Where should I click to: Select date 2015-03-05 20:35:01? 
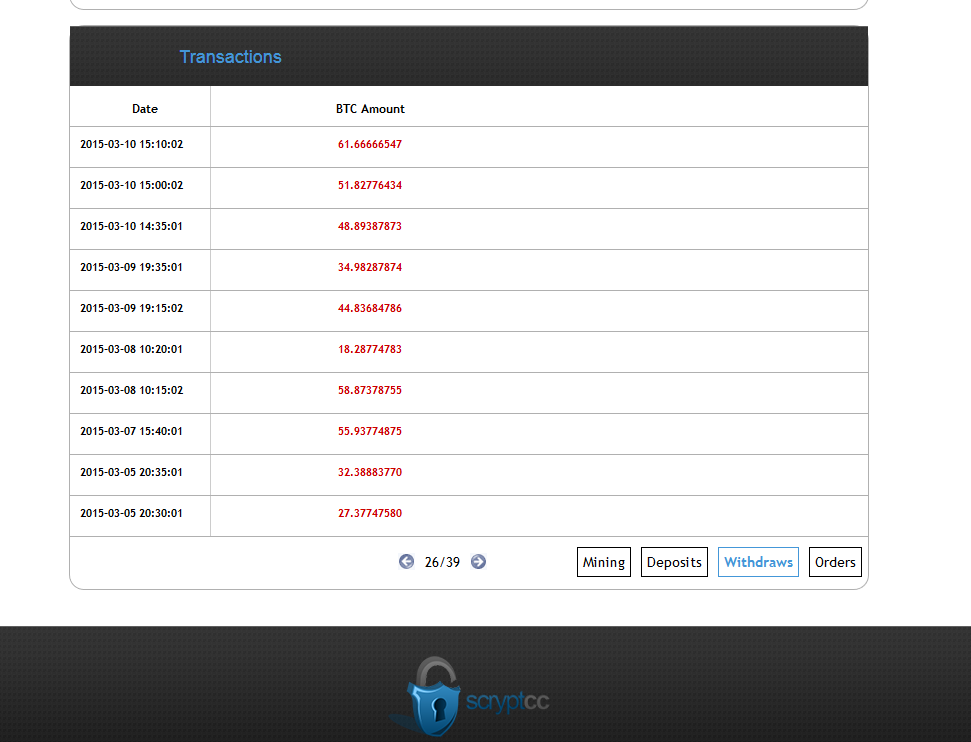pos(132,472)
